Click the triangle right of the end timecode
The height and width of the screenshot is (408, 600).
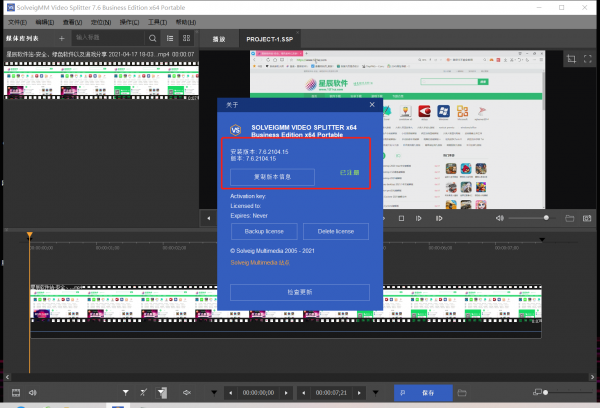[376, 393]
